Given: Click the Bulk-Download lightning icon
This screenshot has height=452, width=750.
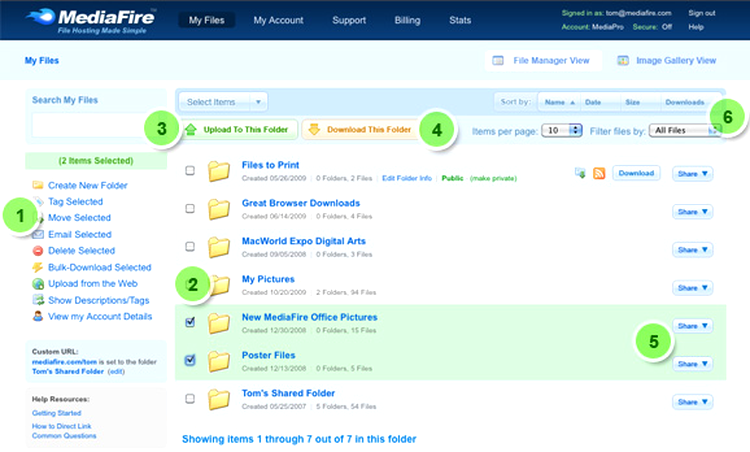Looking at the screenshot, I should [x=38, y=267].
